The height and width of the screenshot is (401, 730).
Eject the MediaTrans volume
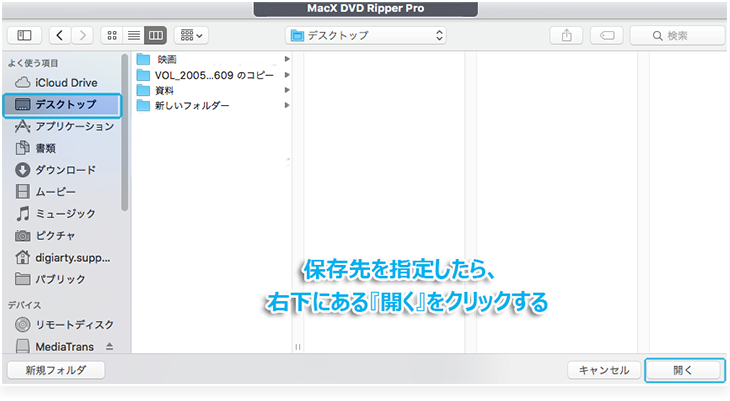point(109,347)
